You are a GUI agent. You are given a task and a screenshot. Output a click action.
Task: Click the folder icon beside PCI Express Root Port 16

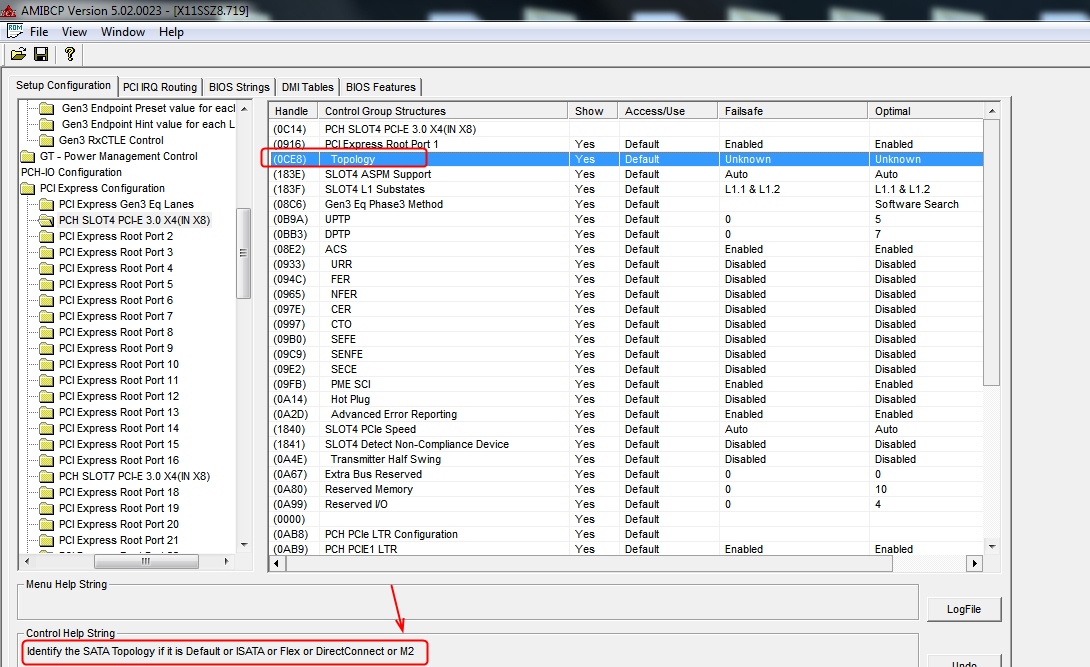47,460
